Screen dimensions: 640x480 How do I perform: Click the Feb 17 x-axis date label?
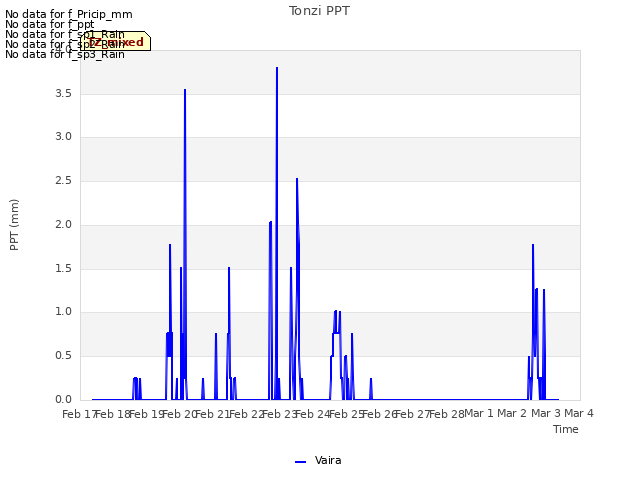[x=79, y=414]
